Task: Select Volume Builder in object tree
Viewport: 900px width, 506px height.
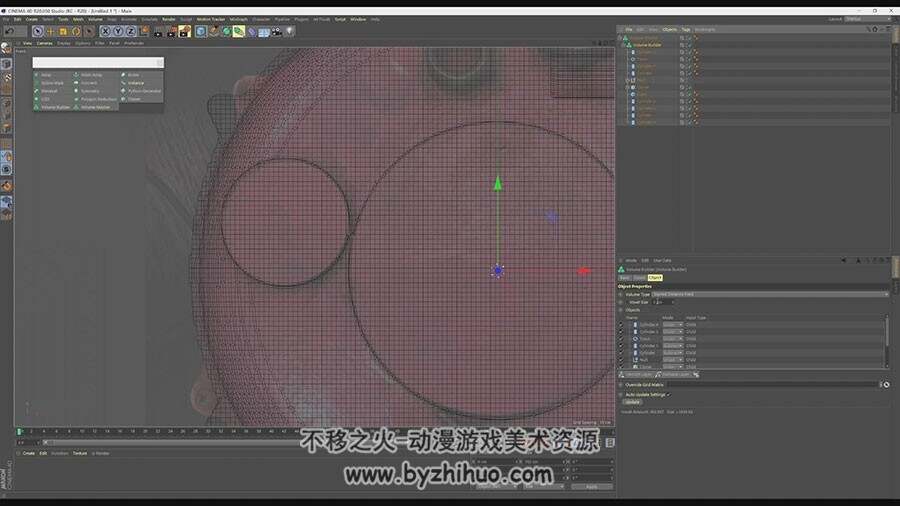Action: point(647,45)
